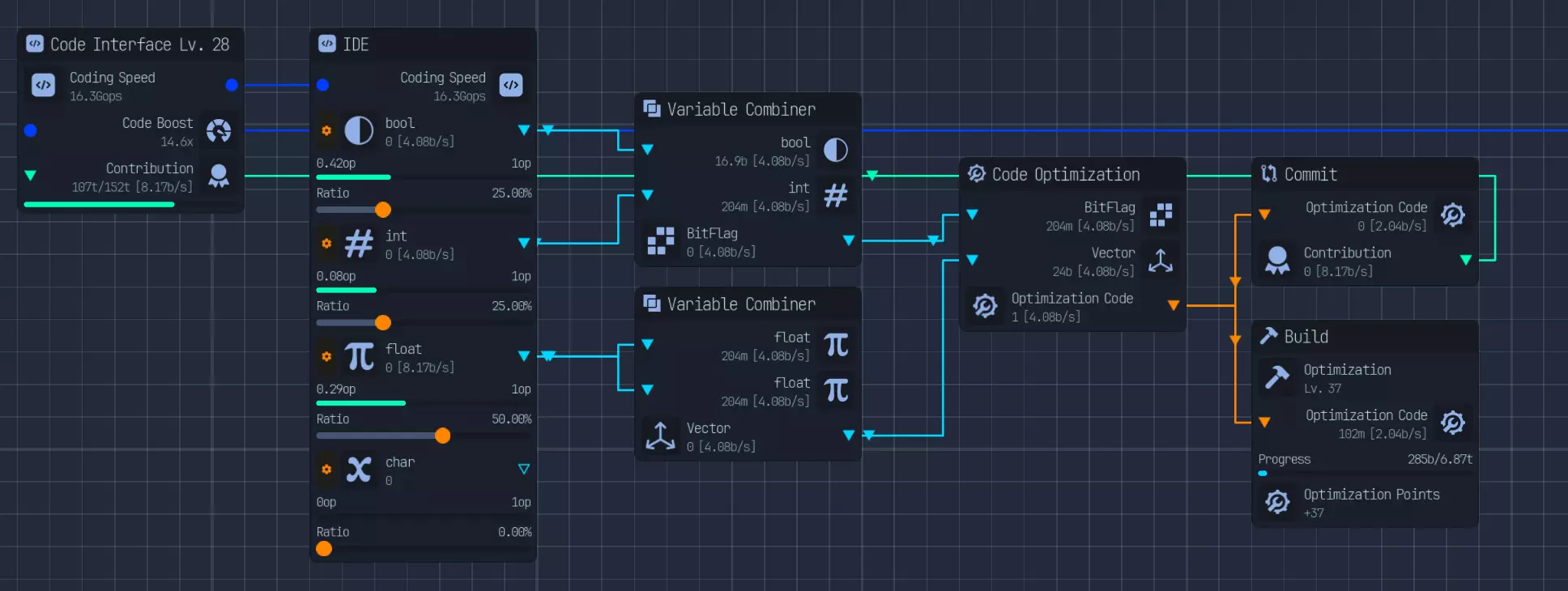1568x591 pixels.
Task: Click the Code Interface node header icon
Action: [x=35, y=44]
